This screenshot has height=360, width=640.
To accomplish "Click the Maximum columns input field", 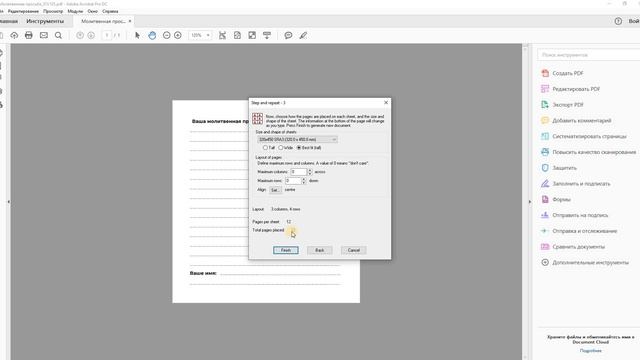I will [299, 172].
